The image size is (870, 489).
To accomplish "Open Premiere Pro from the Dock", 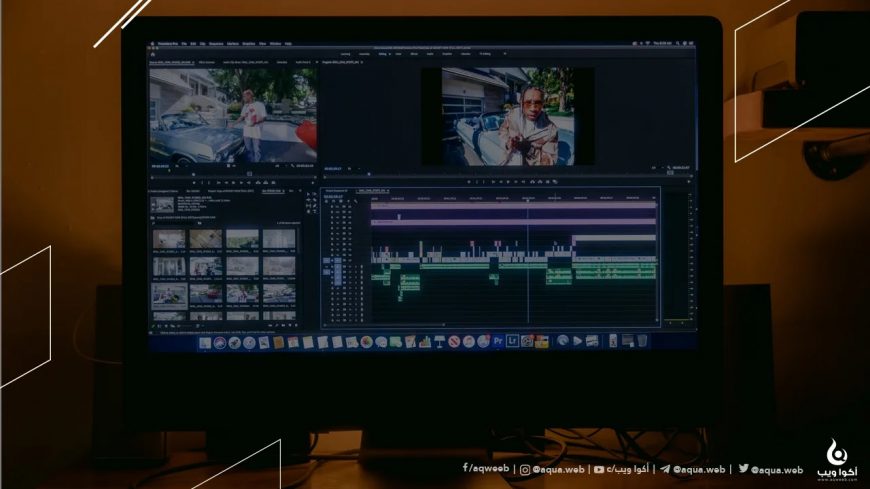I will [498, 341].
